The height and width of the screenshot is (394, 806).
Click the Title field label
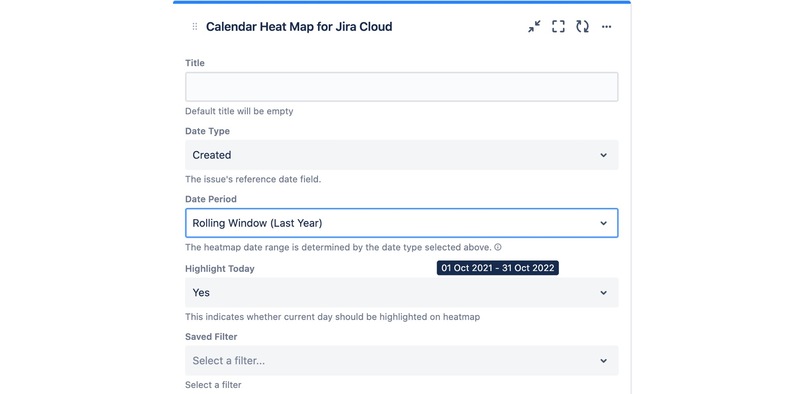coord(195,63)
